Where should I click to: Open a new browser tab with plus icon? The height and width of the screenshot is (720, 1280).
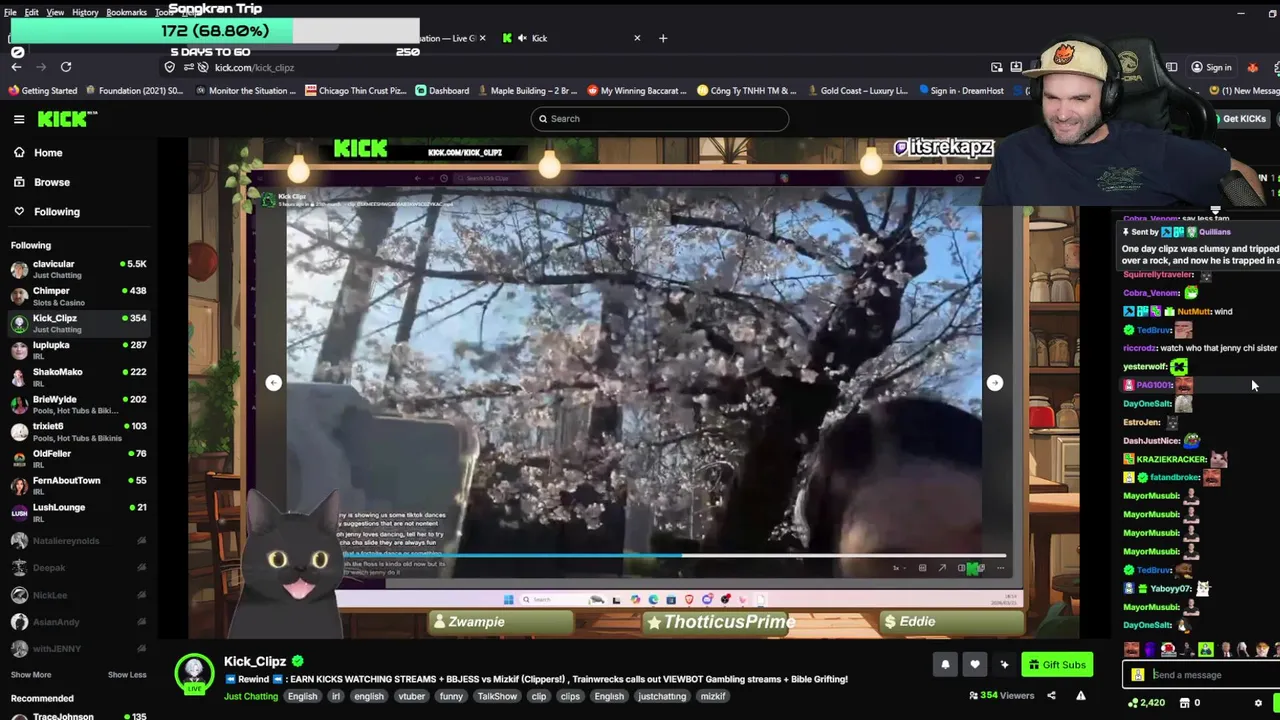pyautogui.click(x=662, y=38)
